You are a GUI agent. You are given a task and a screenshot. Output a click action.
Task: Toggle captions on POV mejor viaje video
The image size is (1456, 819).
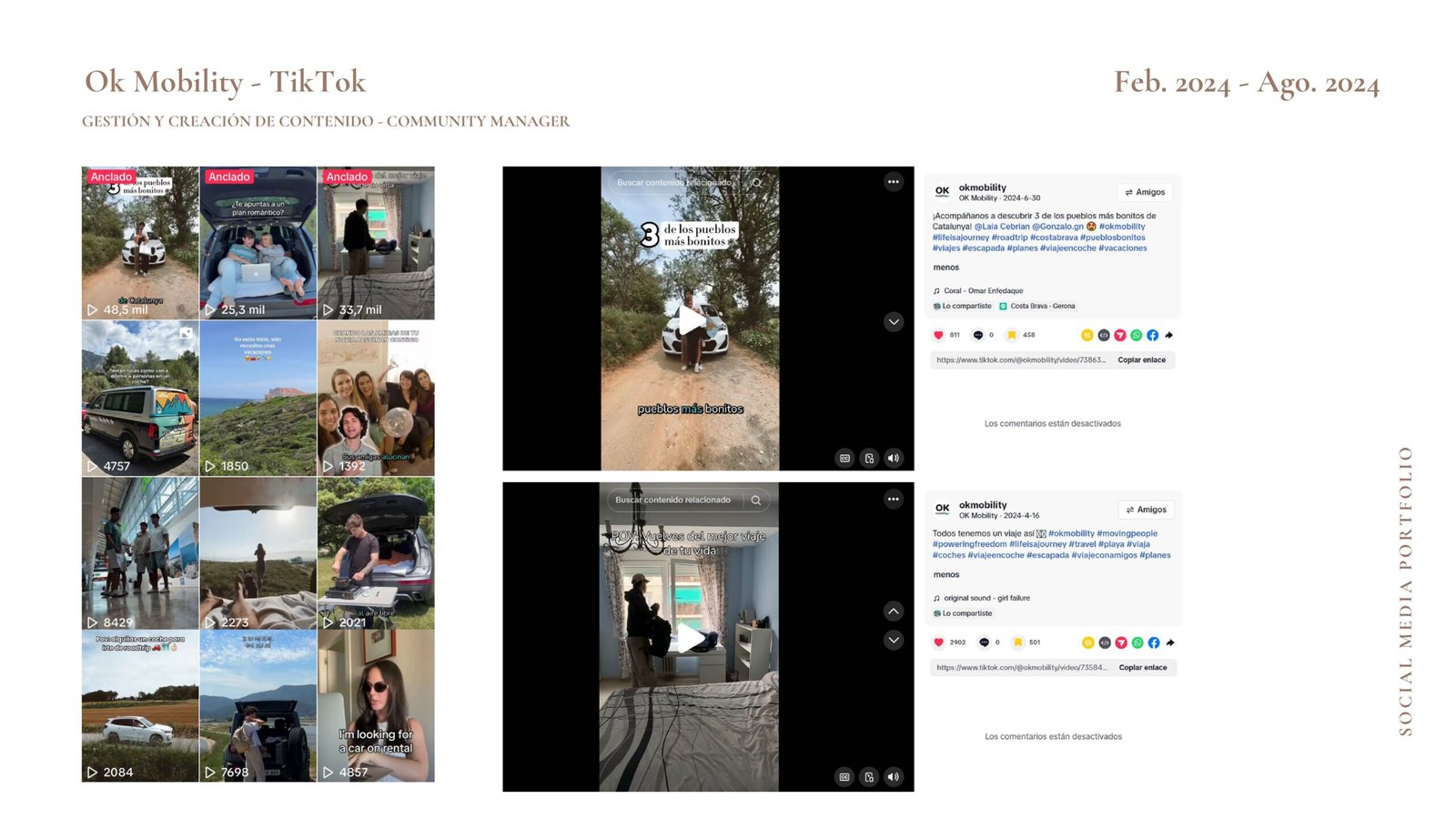(x=844, y=776)
